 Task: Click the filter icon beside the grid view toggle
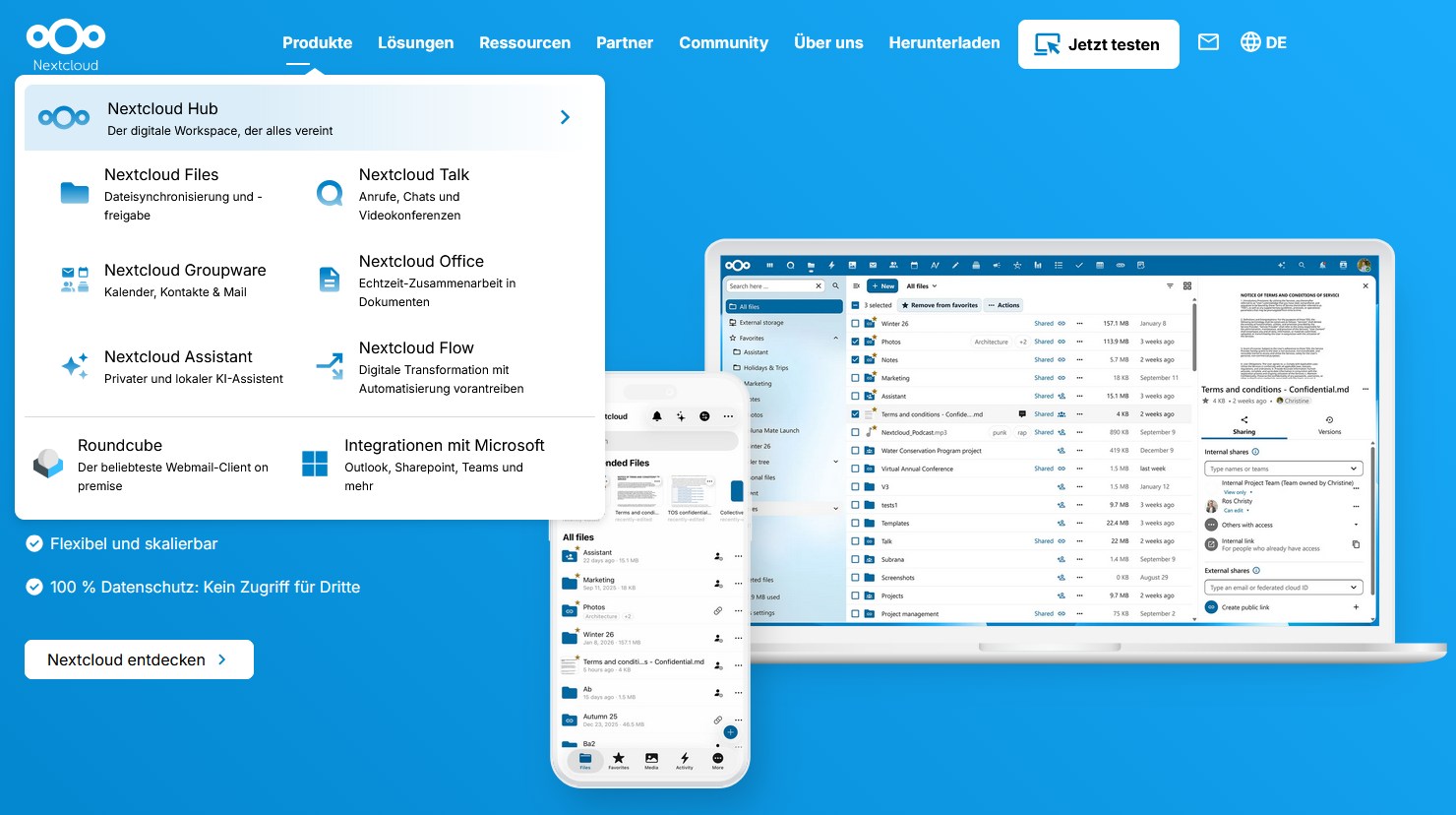click(1170, 286)
